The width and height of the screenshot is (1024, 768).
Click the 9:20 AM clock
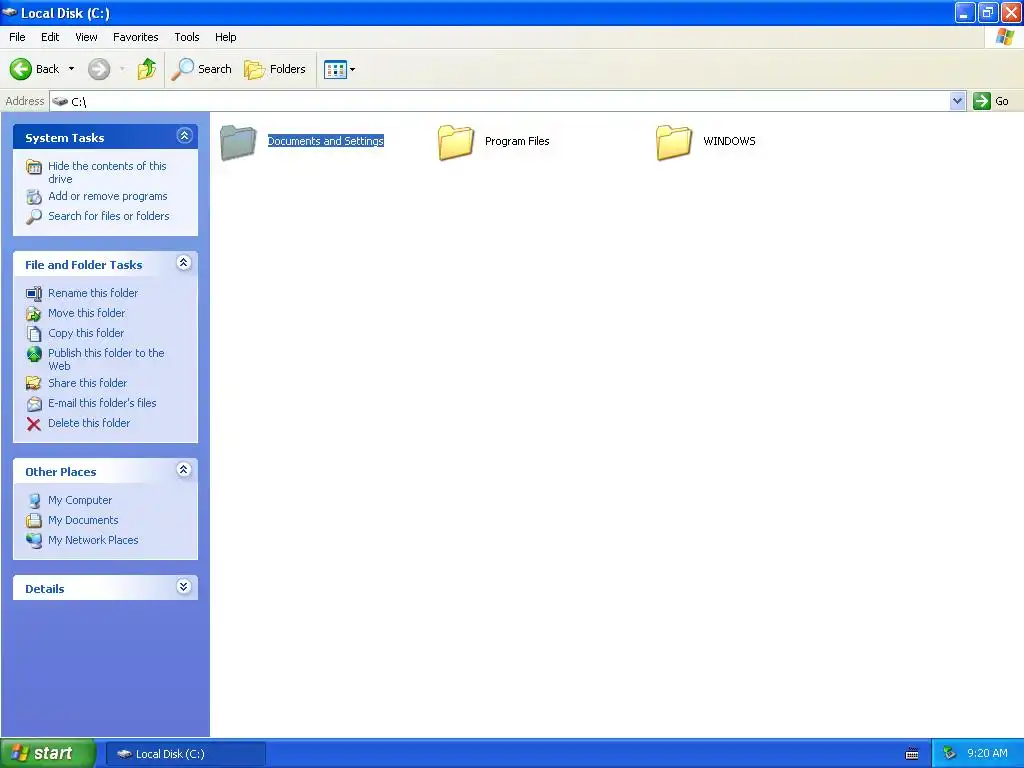[987, 754]
